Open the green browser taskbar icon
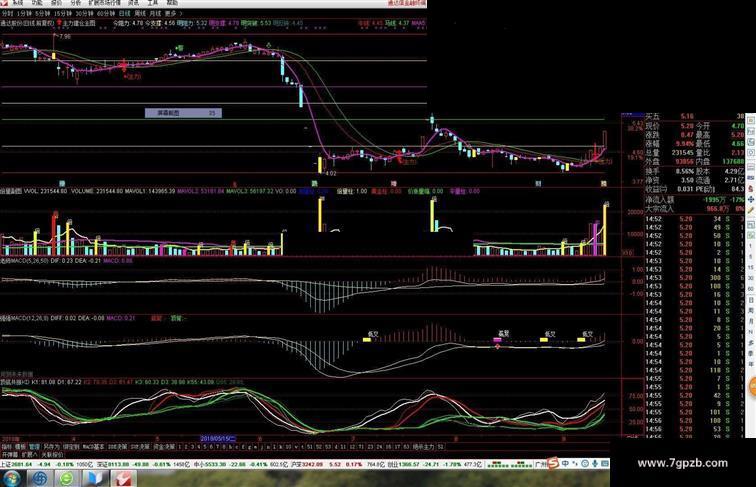This screenshot has height=487, width=756. (x=67, y=478)
